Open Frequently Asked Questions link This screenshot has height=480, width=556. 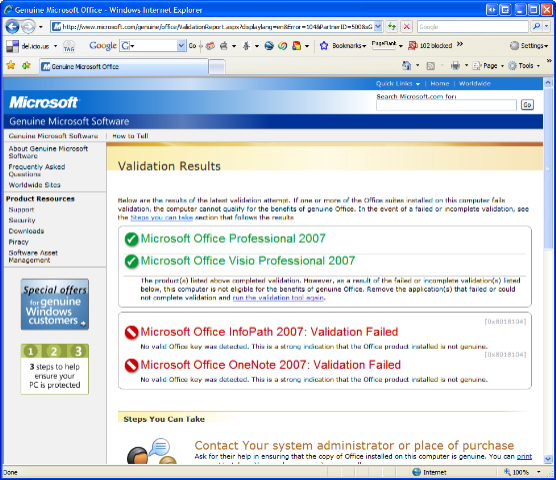pos(37,170)
